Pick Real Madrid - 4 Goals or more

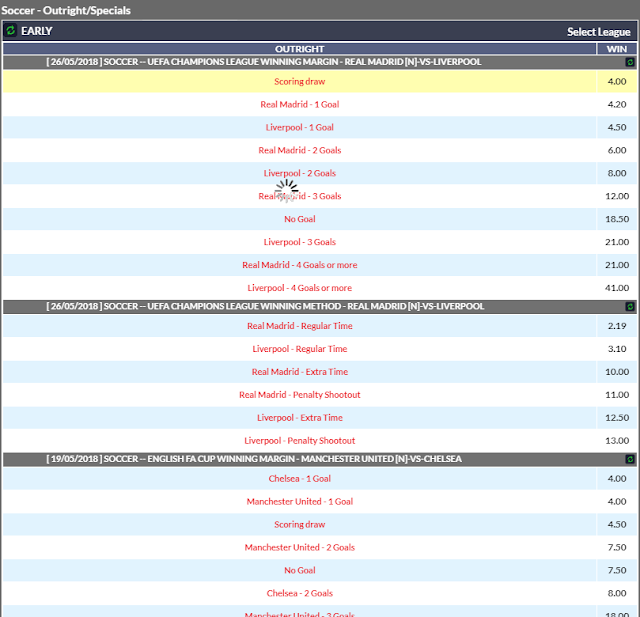[300, 265]
